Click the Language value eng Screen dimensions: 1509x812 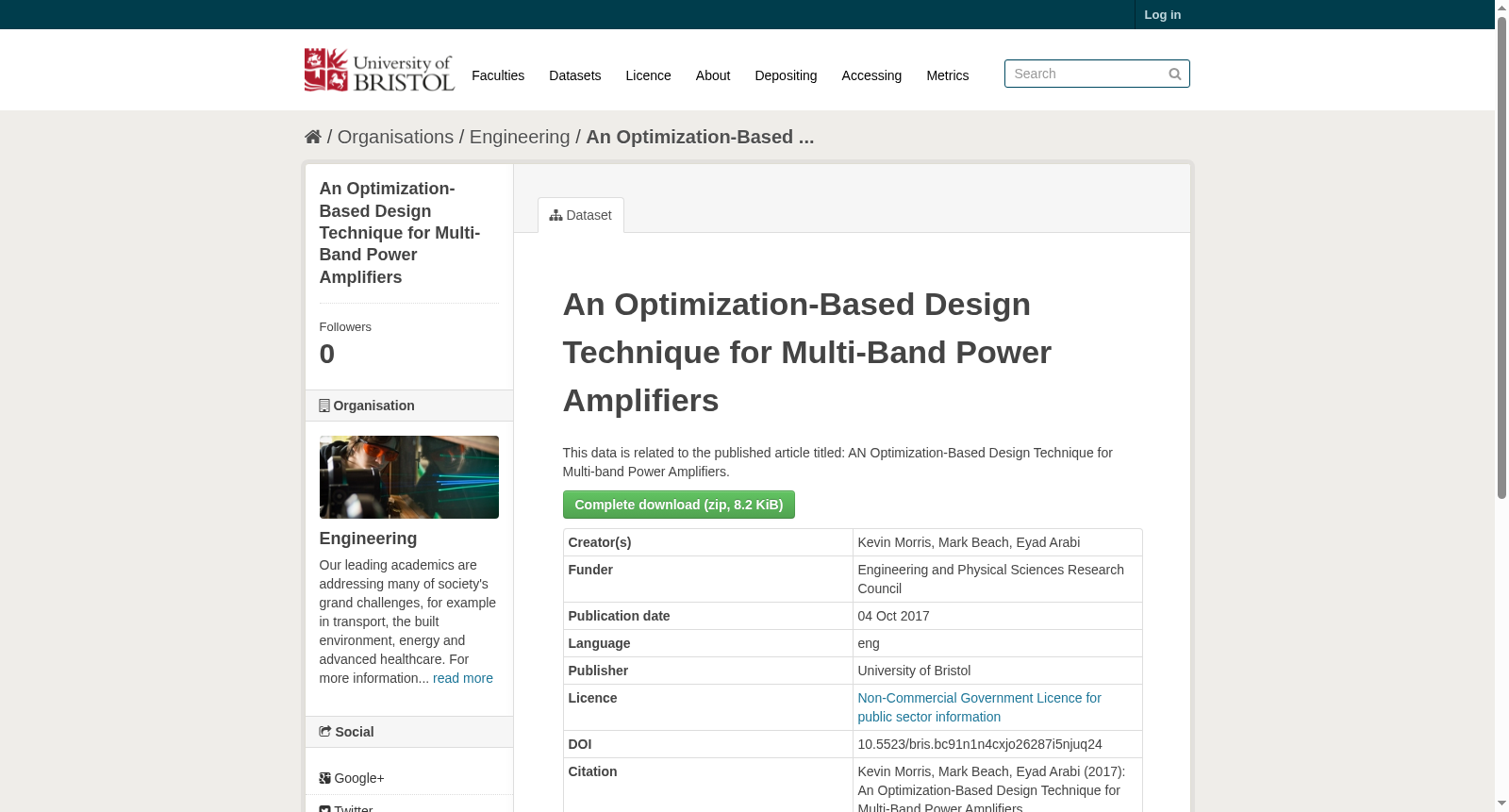(x=869, y=643)
